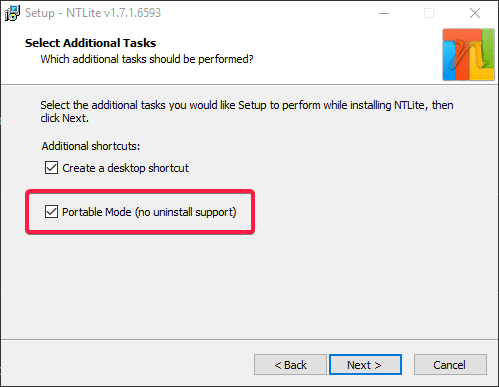Go to the previous step with < Back

[290, 365]
